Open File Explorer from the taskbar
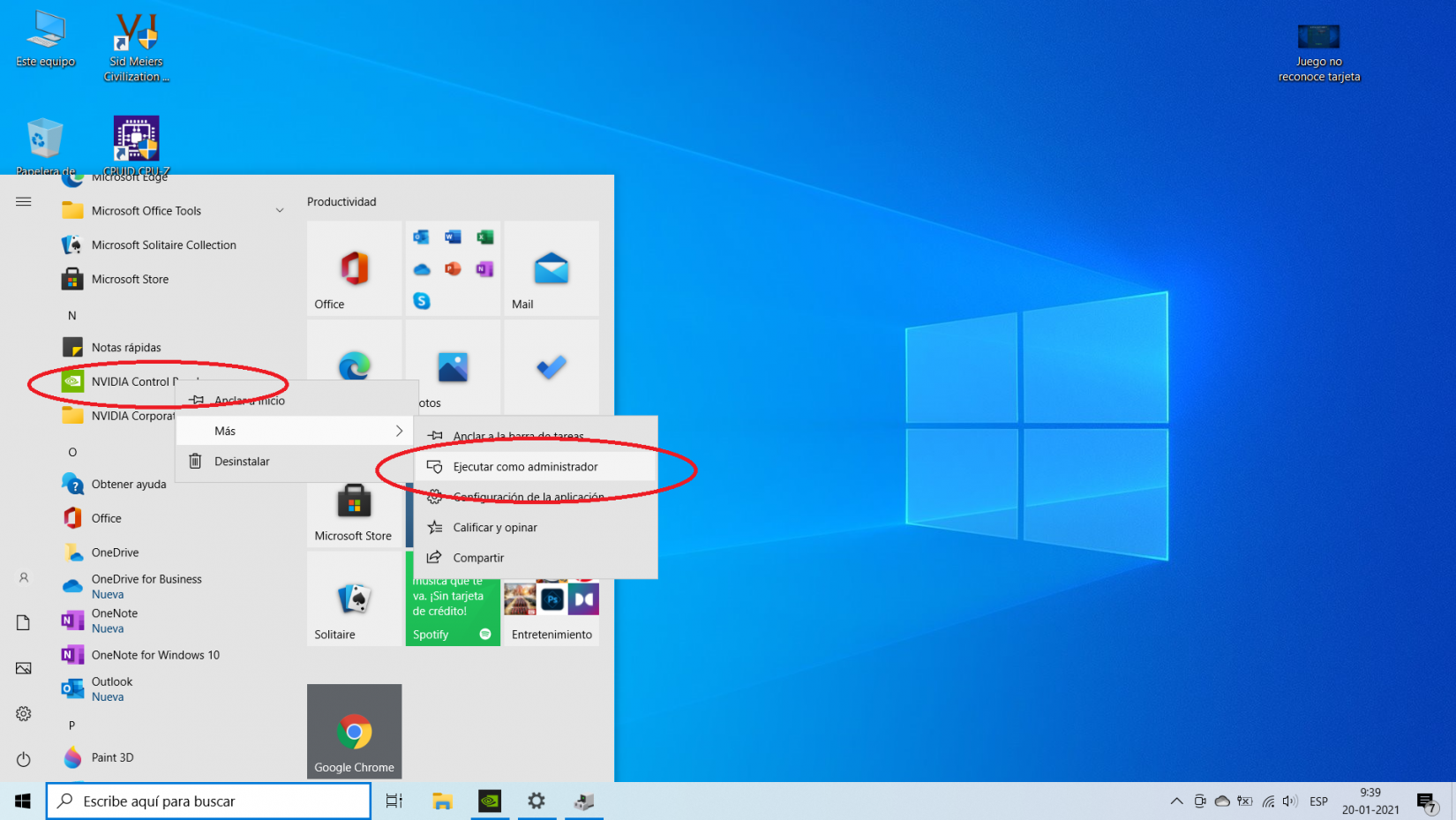The width and height of the screenshot is (1456, 820). tap(442, 801)
